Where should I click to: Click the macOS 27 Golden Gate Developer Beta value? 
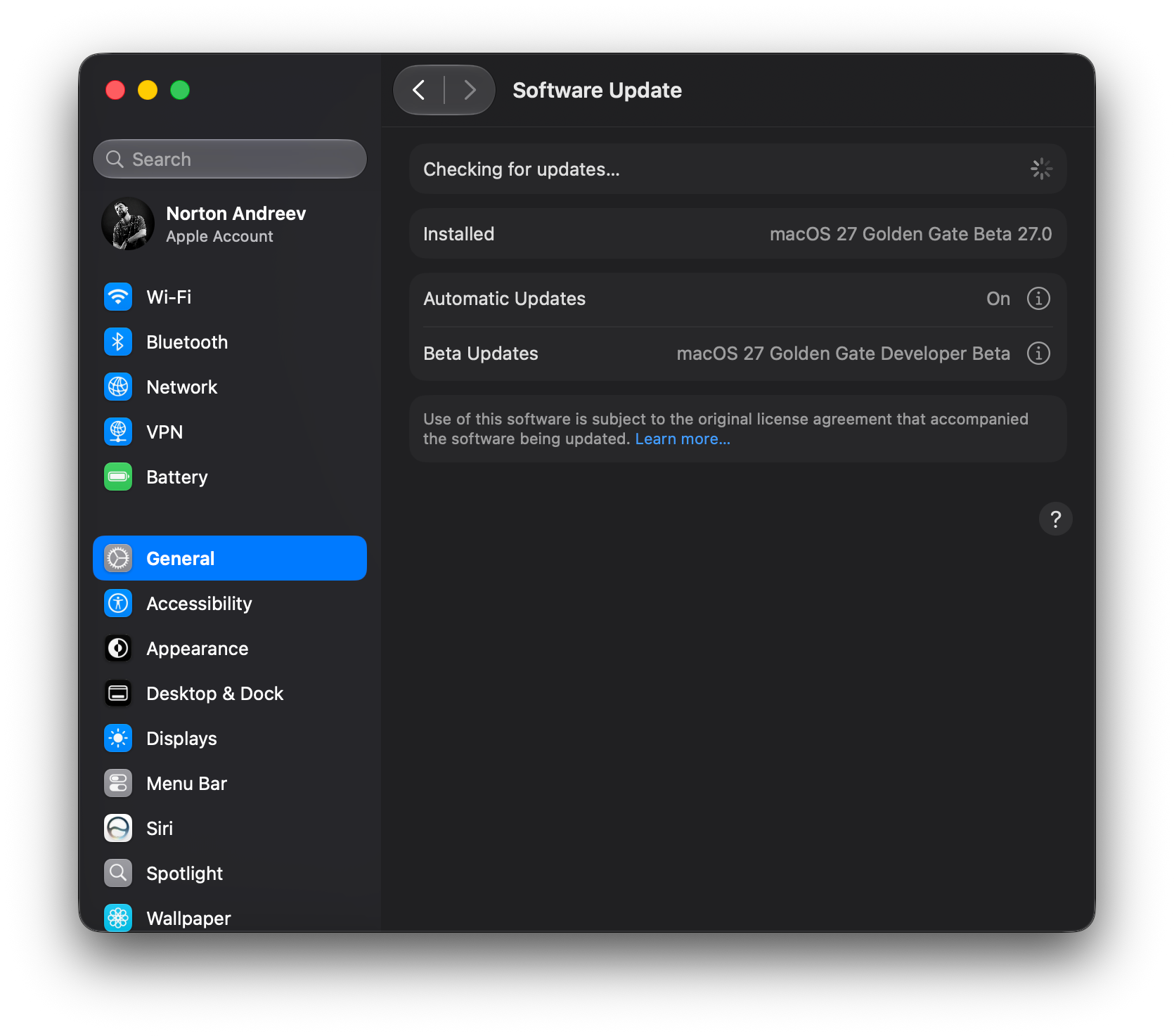(844, 354)
